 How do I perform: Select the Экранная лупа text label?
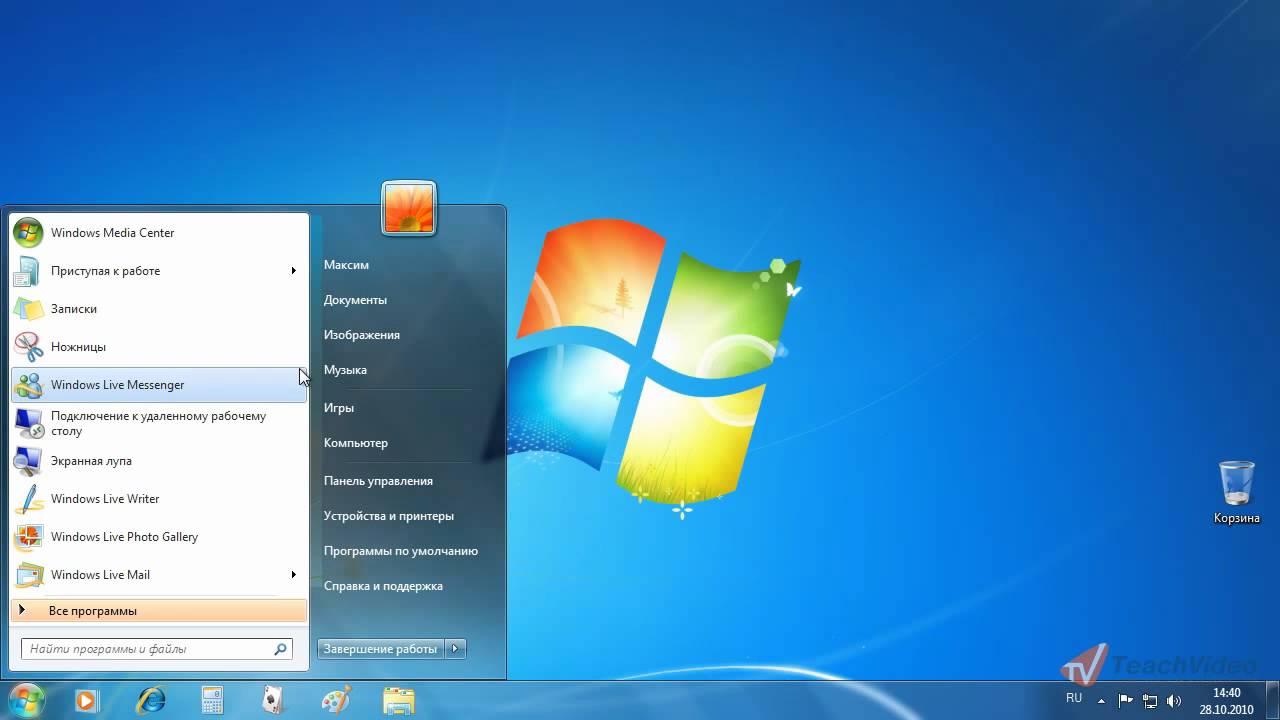(91, 461)
